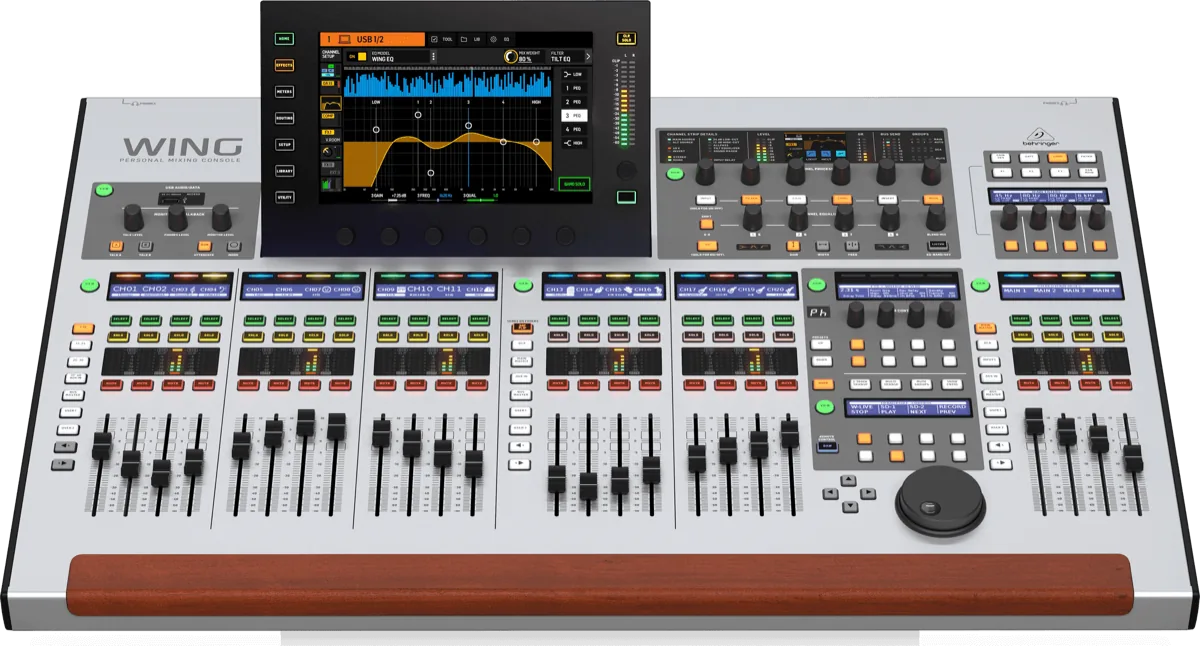The width and height of the screenshot is (1200, 646).
Task: Open the HOME screen button
Action: [284, 39]
